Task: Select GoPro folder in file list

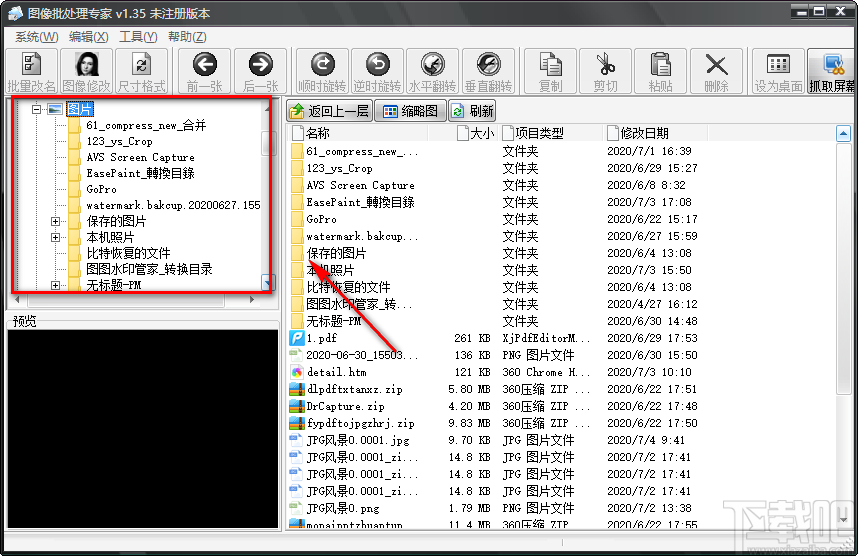Action: [x=321, y=219]
